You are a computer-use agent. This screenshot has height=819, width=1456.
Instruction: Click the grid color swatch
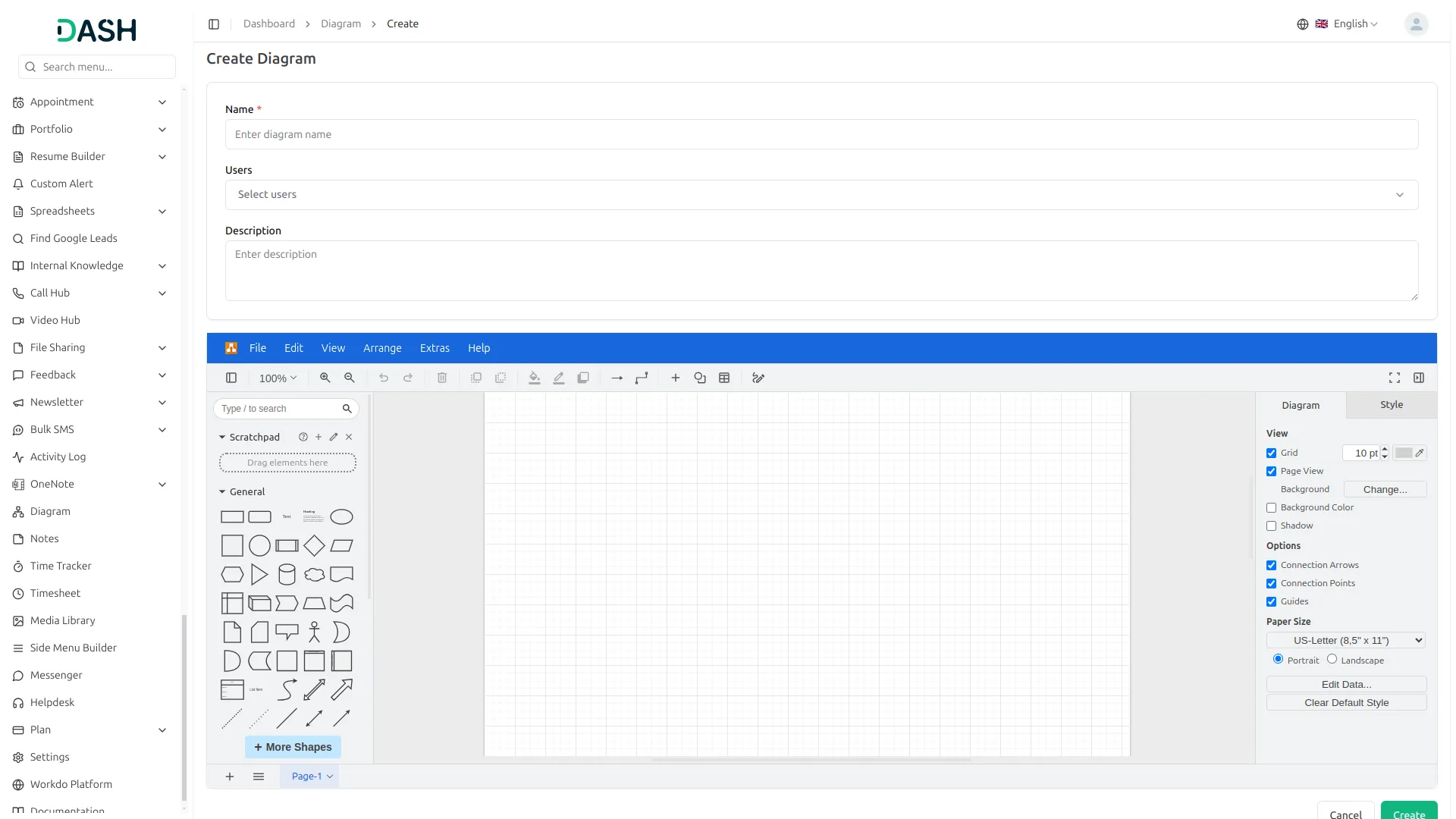[x=1405, y=453]
